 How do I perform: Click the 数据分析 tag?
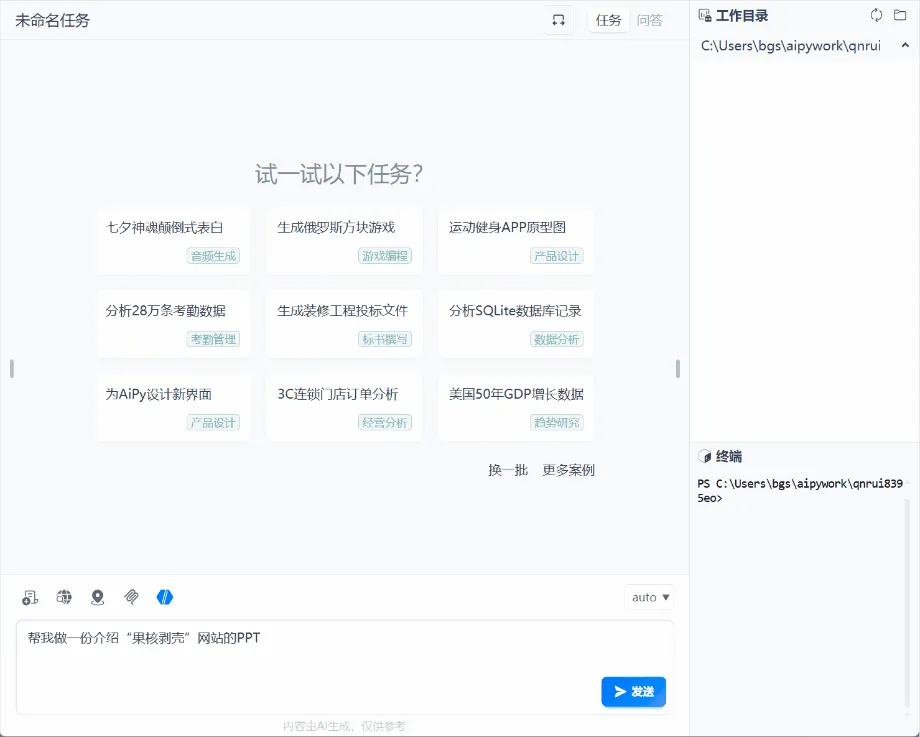click(x=557, y=339)
